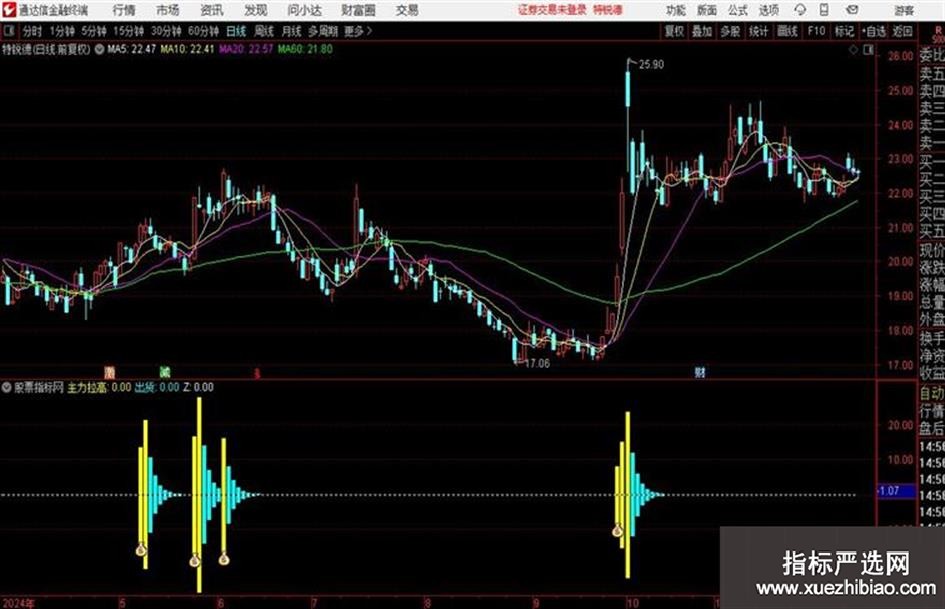Click the 标记 toolbar button
Image resolution: width=945 pixels, height=609 pixels.
844,31
